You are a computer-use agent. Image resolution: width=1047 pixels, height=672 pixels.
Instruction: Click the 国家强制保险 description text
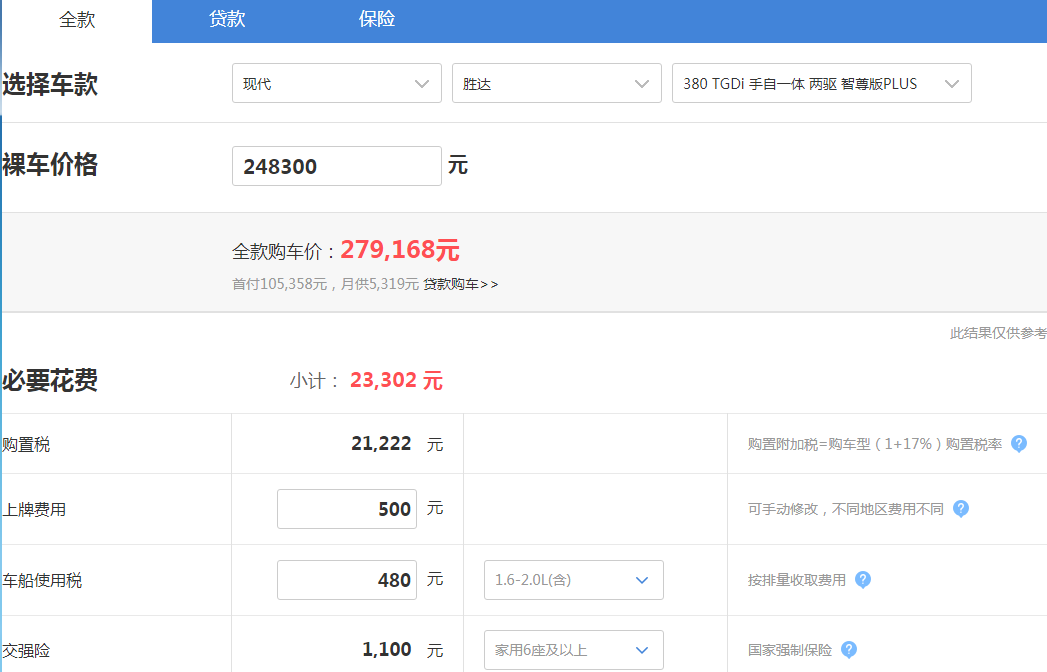(790, 650)
